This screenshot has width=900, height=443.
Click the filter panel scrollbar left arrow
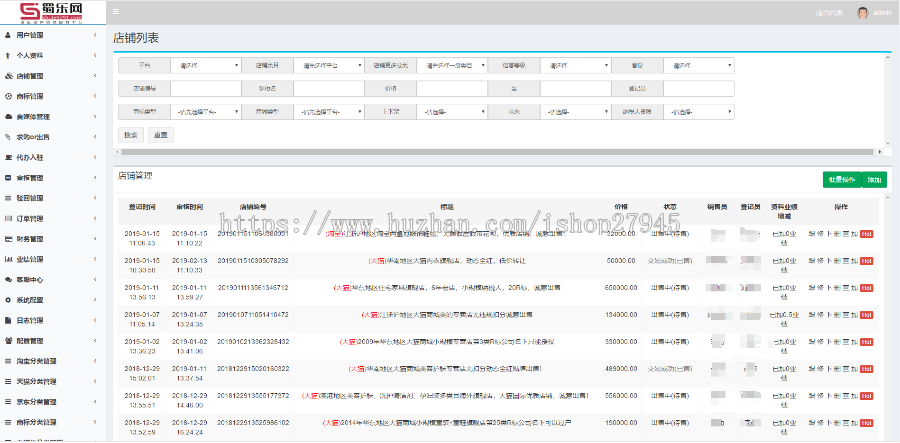(117, 152)
